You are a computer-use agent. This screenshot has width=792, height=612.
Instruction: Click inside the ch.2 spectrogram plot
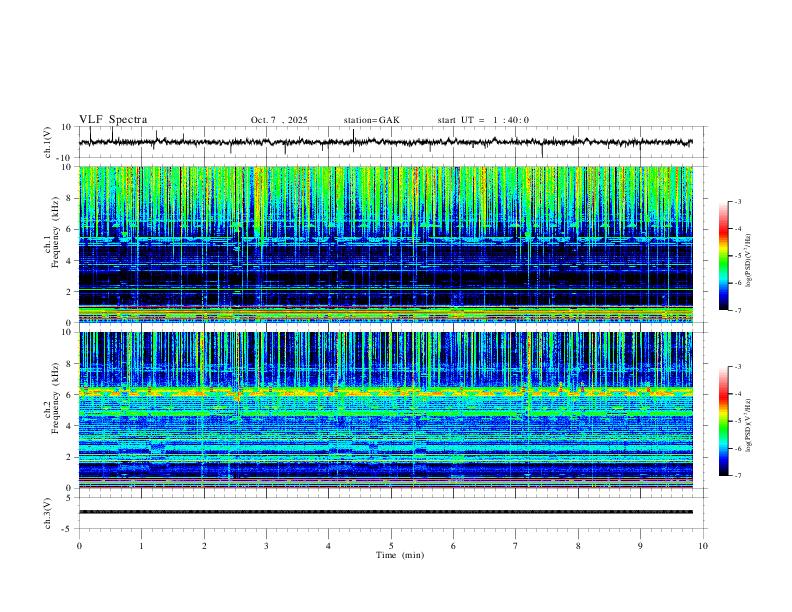(385, 410)
